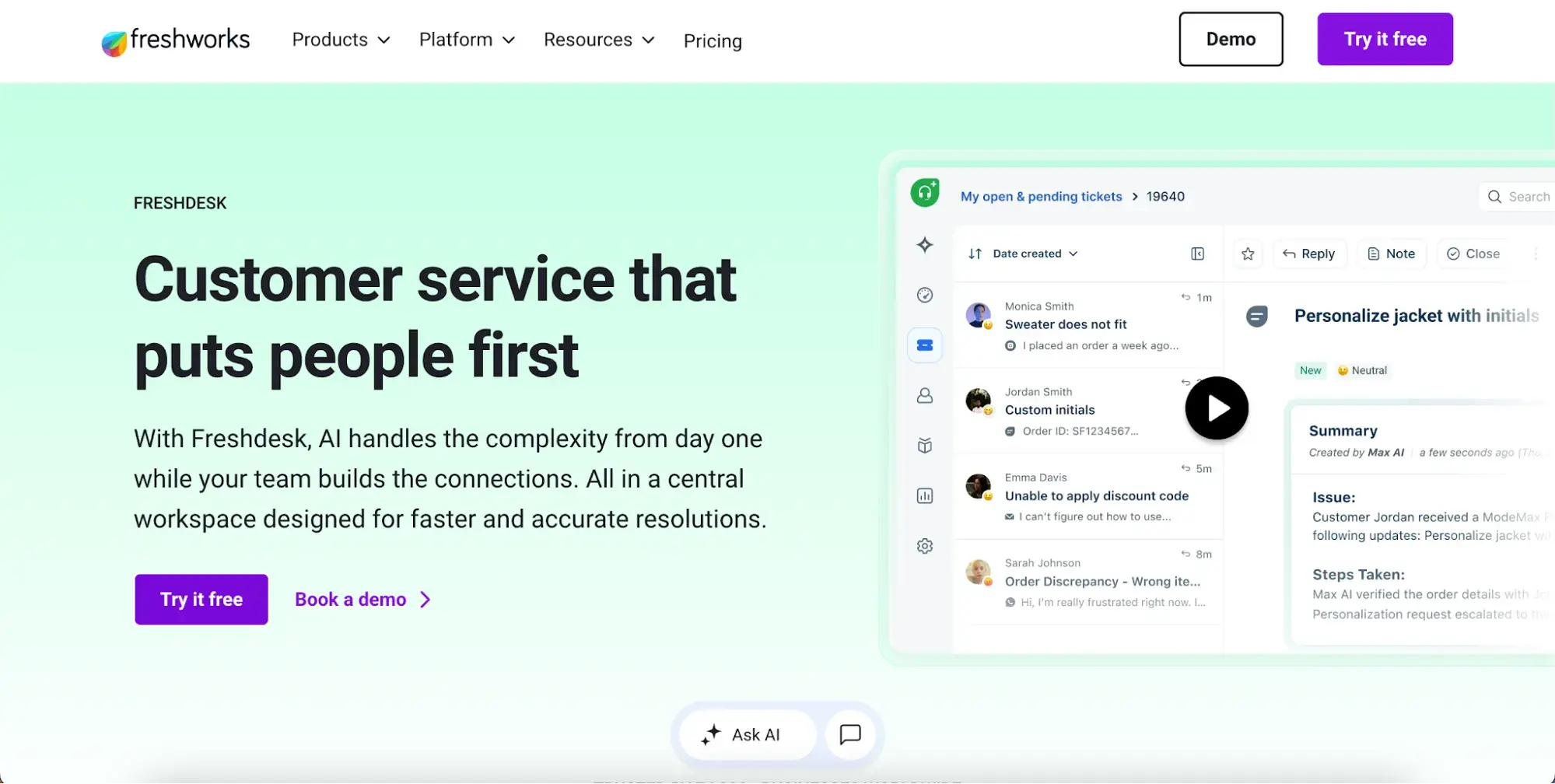
Task: Click the chevron arrow after Book a demo
Action: click(426, 599)
